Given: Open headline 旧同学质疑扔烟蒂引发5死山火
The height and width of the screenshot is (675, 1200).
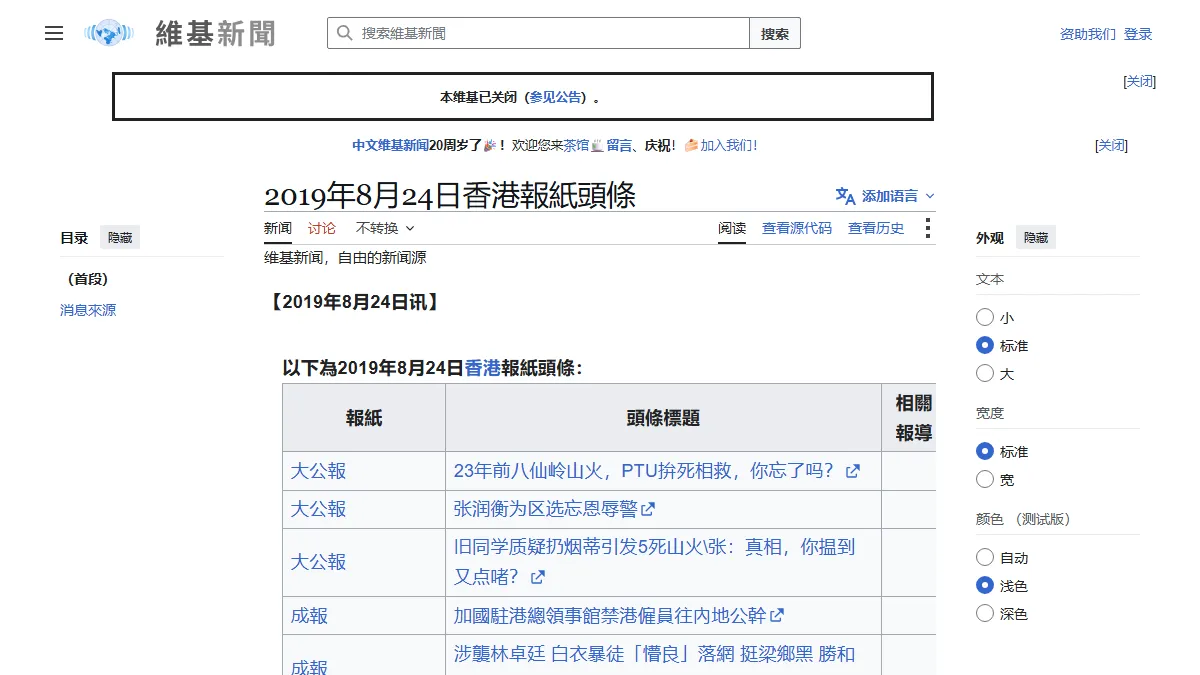Looking at the screenshot, I should coord(655,562).
